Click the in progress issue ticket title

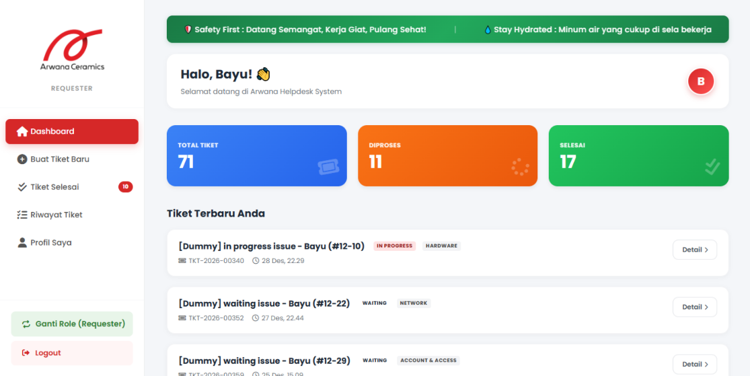pos(271,246)
